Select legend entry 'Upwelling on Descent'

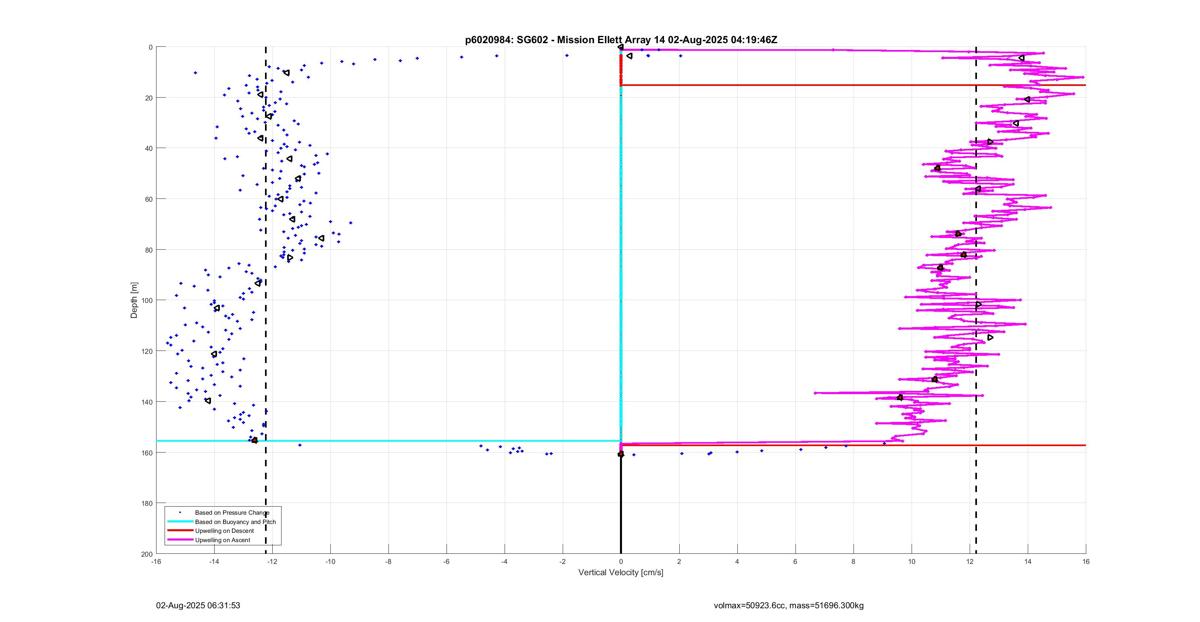(224, 531)
